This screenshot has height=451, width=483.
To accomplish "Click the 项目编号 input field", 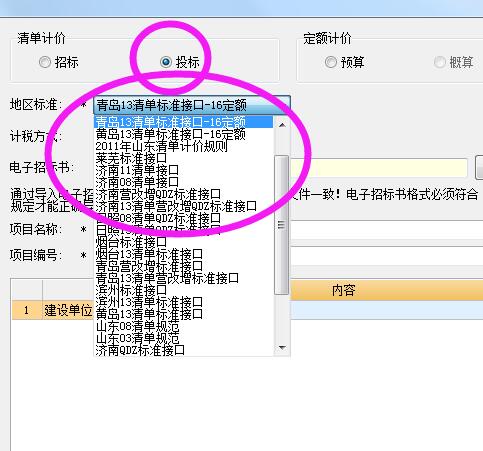I will pyautogui.click(x=387, y=256).
